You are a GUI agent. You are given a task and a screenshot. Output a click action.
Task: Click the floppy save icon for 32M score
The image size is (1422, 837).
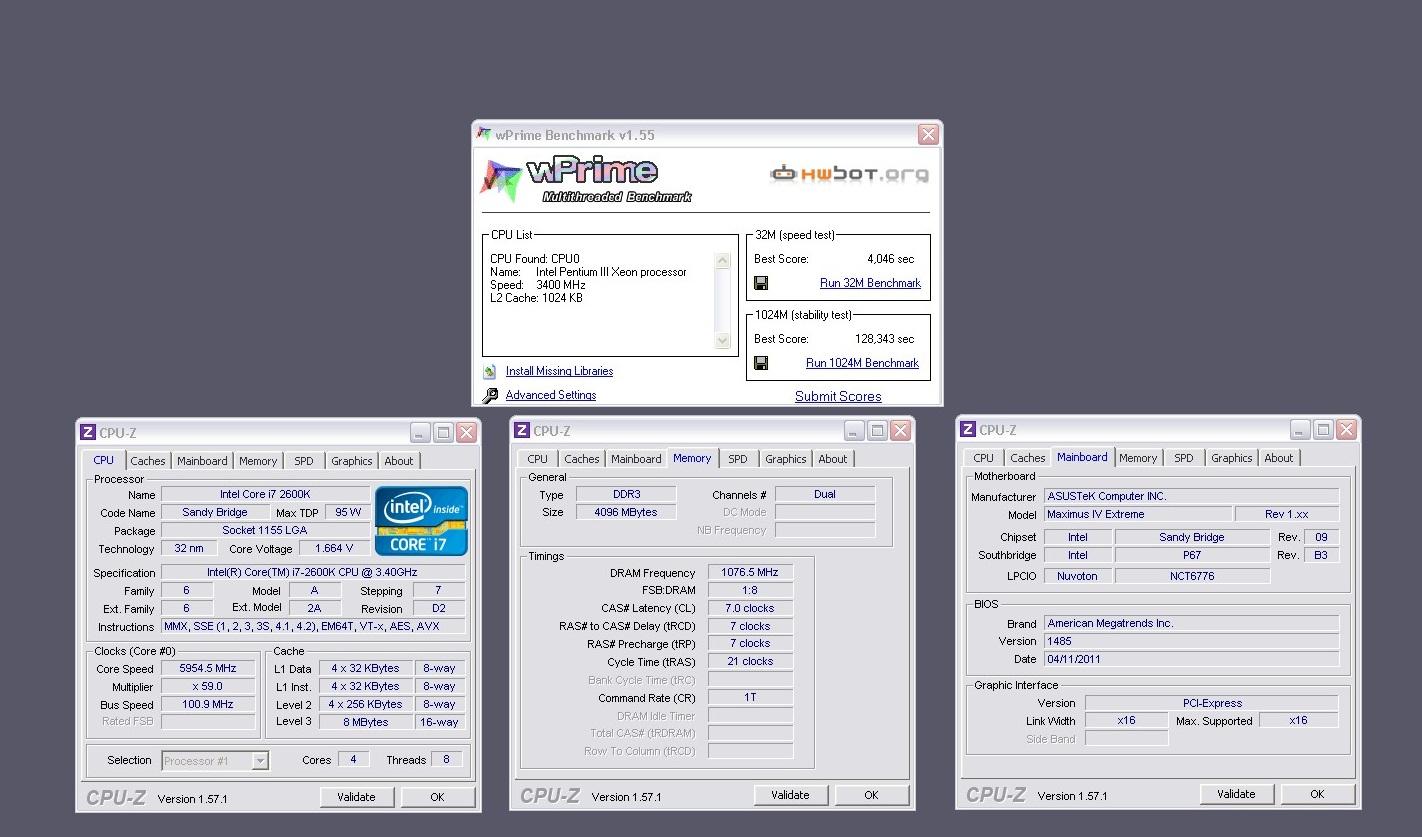pos(761,283)
